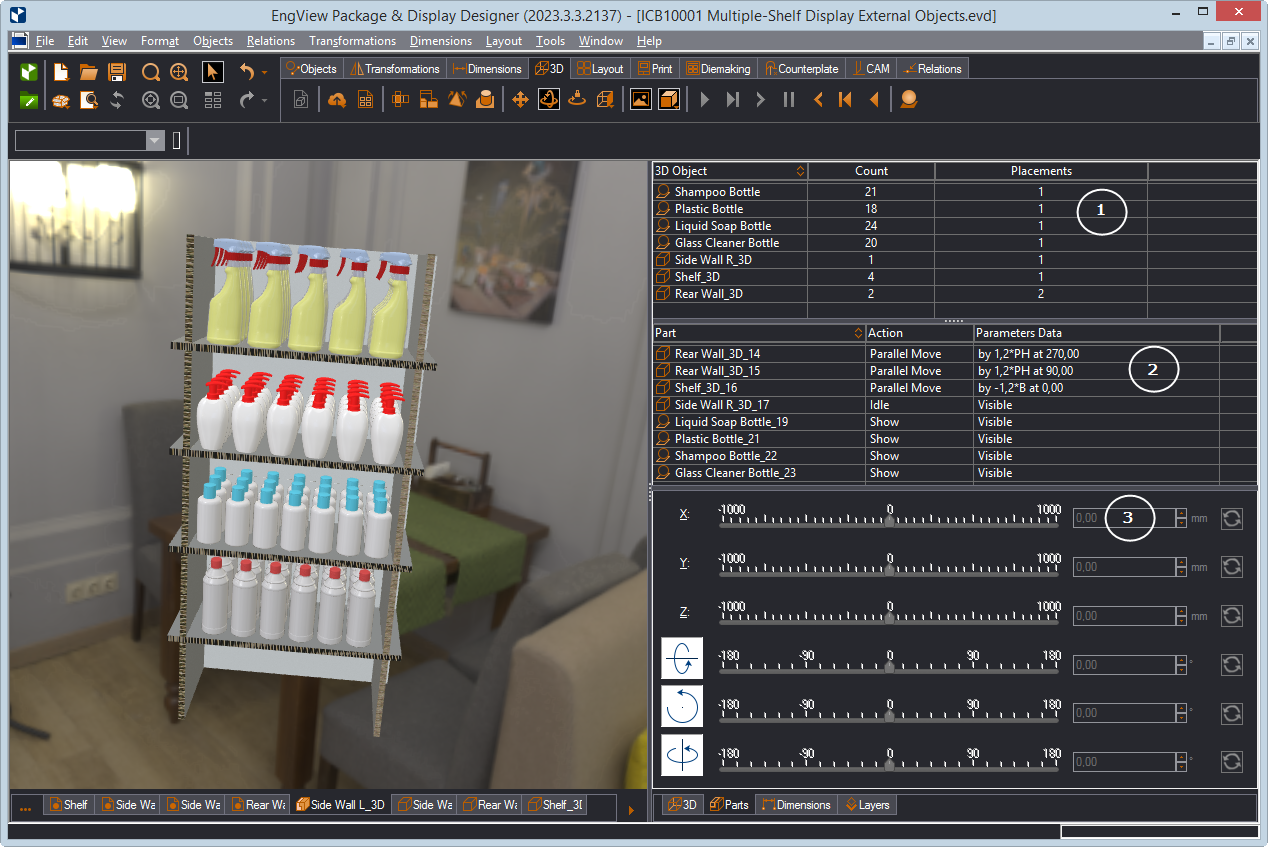Open a file with the folder icon
This screenshot has width=1268, height=847.
pyautogui.click(x=89, y=72)
